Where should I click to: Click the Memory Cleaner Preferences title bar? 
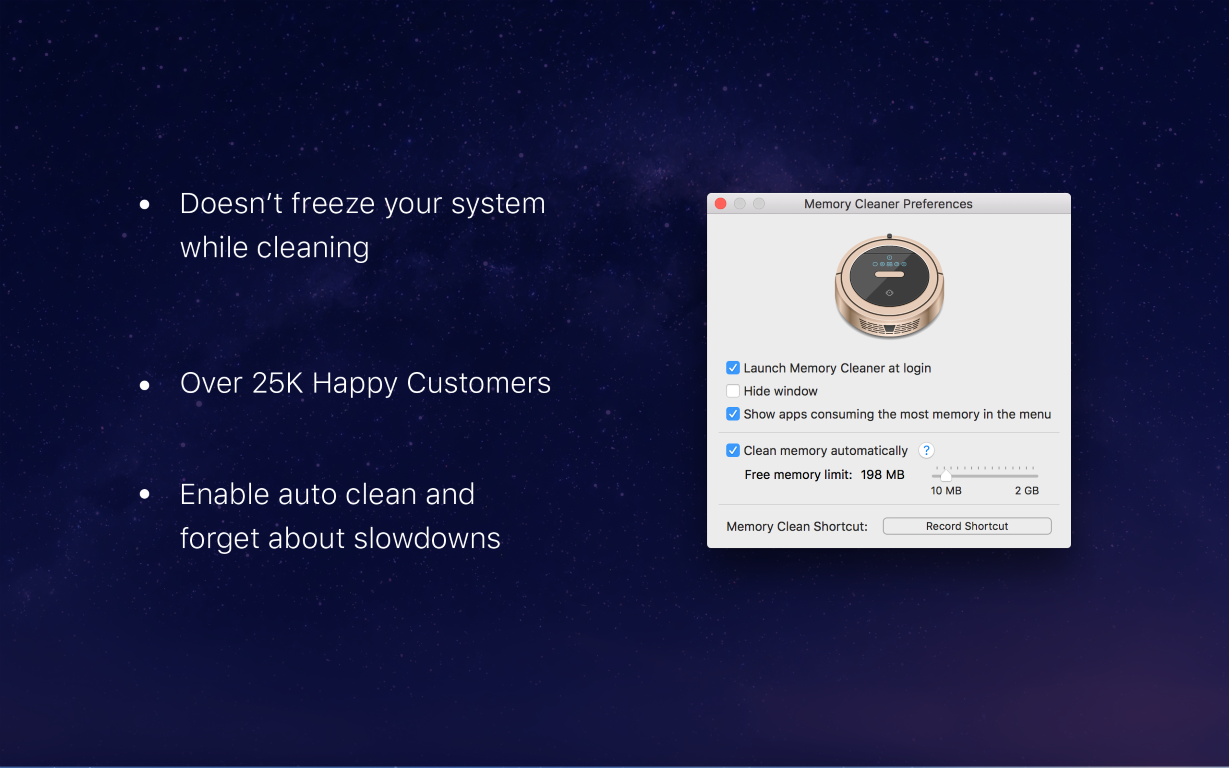point(888,204)
